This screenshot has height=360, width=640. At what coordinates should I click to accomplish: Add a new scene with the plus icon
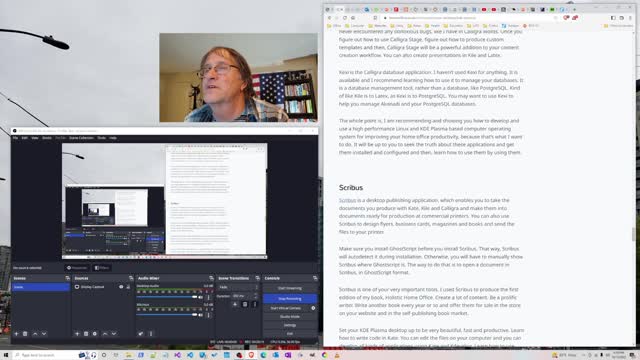[16, 334]
